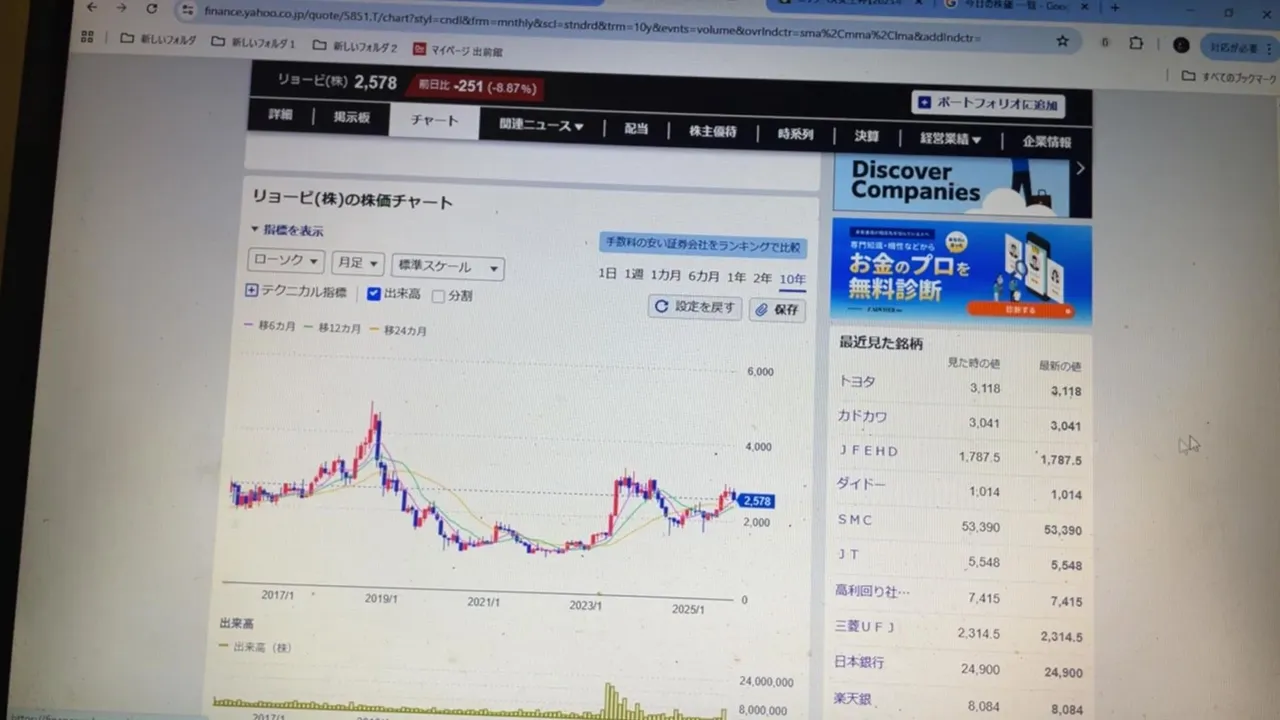The height and width of the screenshot is (720, 1280).
Task: Open SMC in recently viewed
Action: coord(855,519)
